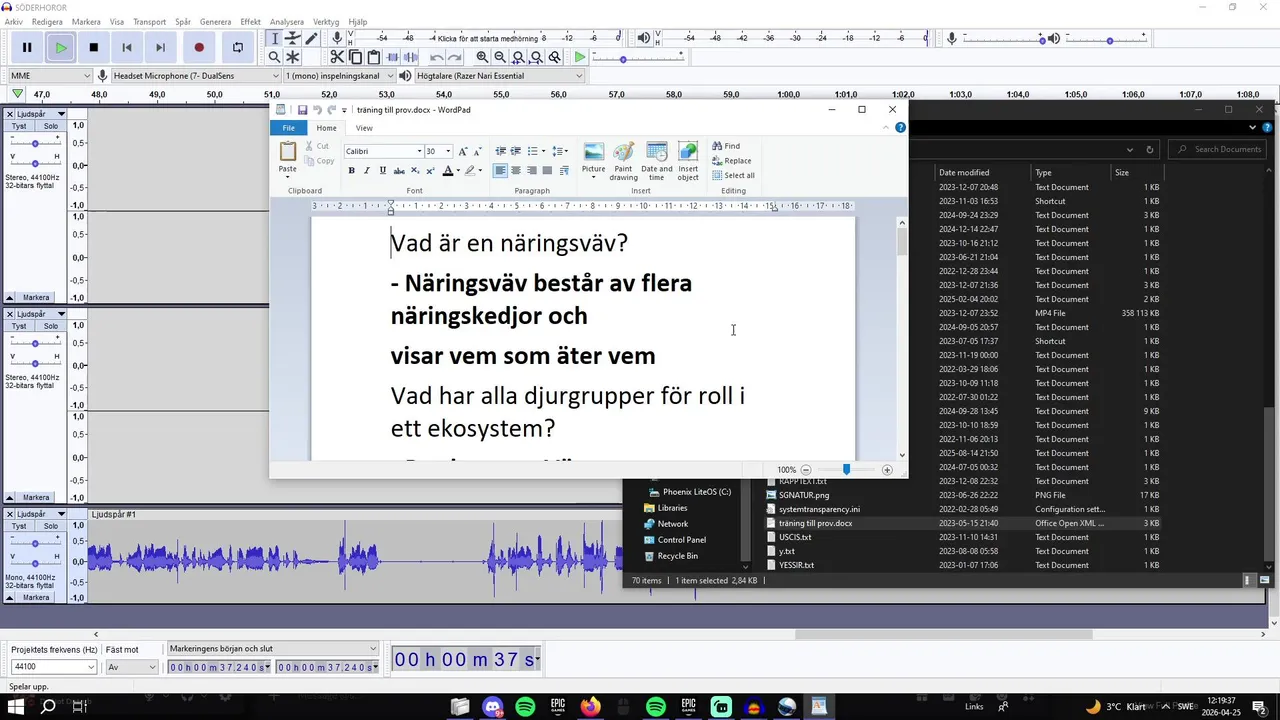Skip to start of the Audacity project
Screen dimensions: 1280x720
[127, 47]
